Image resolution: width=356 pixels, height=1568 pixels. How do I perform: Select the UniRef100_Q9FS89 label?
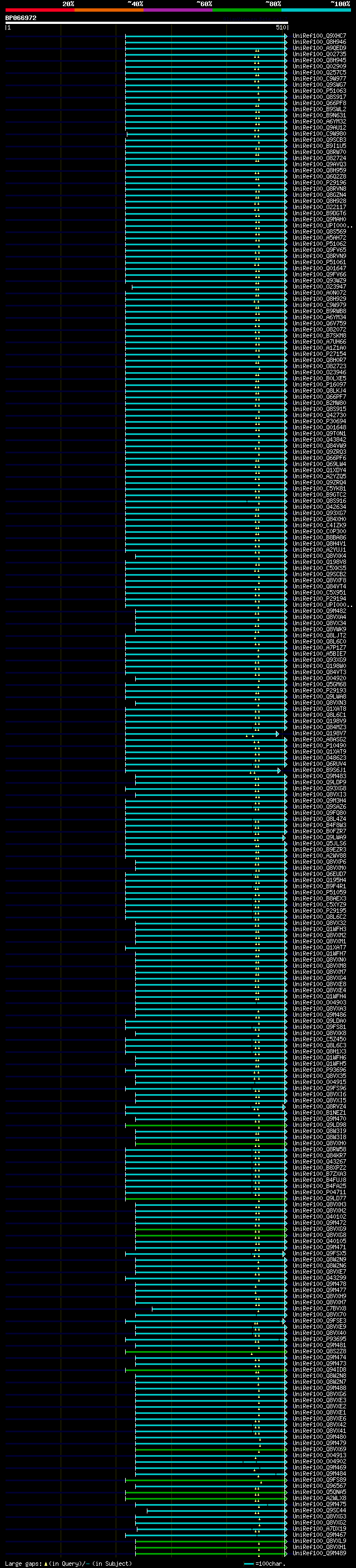(319, 1480)
